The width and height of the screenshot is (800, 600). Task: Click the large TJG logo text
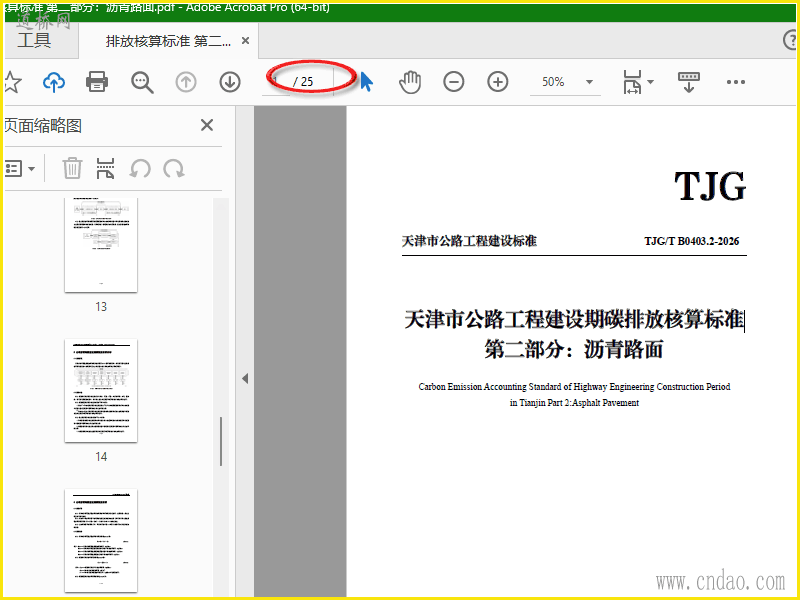(710, 186)
